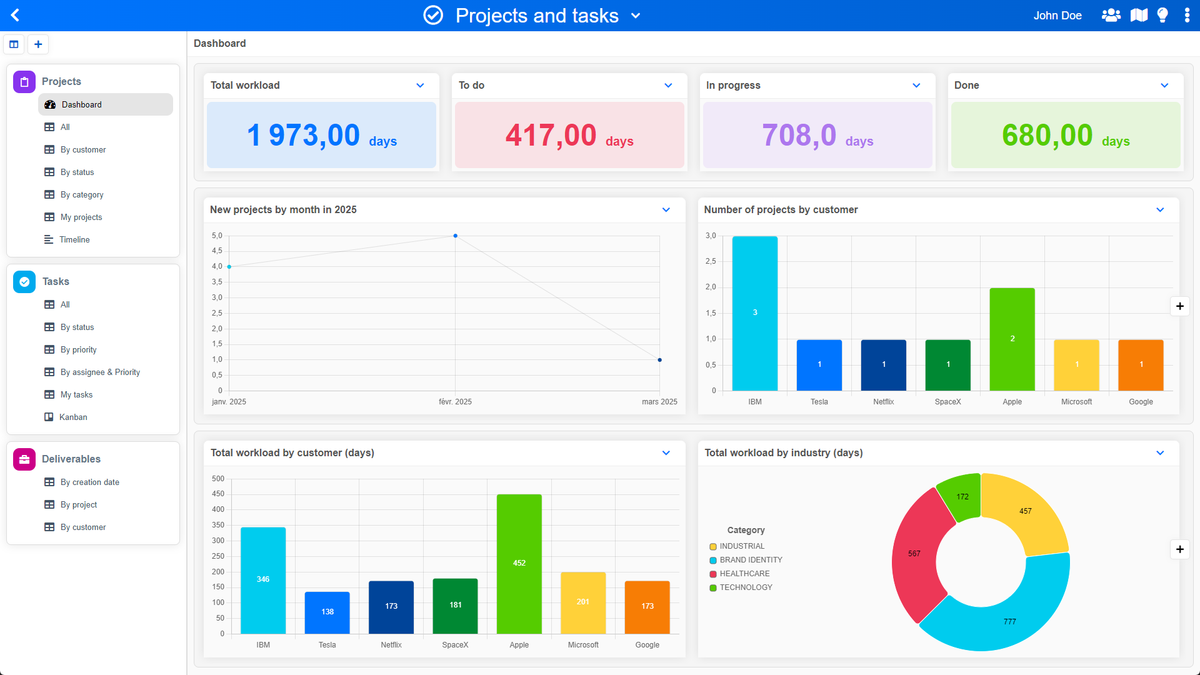Click the pink Deliverables briefcase icon
The image size is (1200, 675).
point(24,459)
